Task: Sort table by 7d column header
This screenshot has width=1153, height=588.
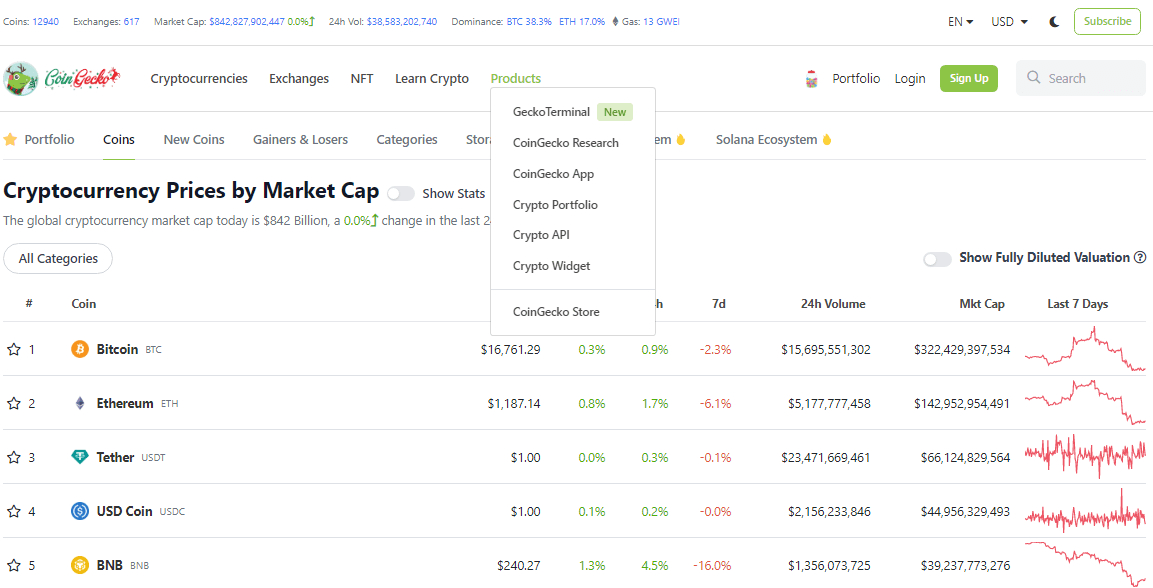Action: point(718,304)
